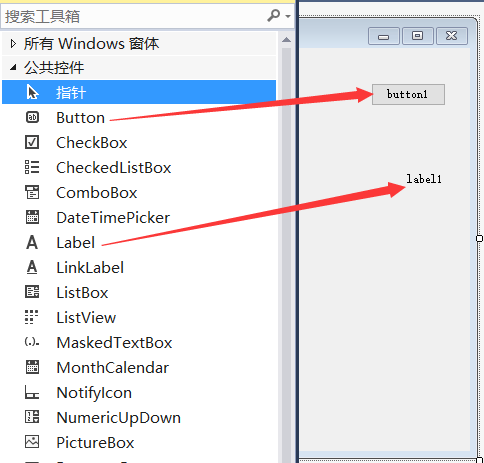Viewport: 484px width, 463px height.
Task: Click the 搜索工具箱 search field
Action: (133, 16)
